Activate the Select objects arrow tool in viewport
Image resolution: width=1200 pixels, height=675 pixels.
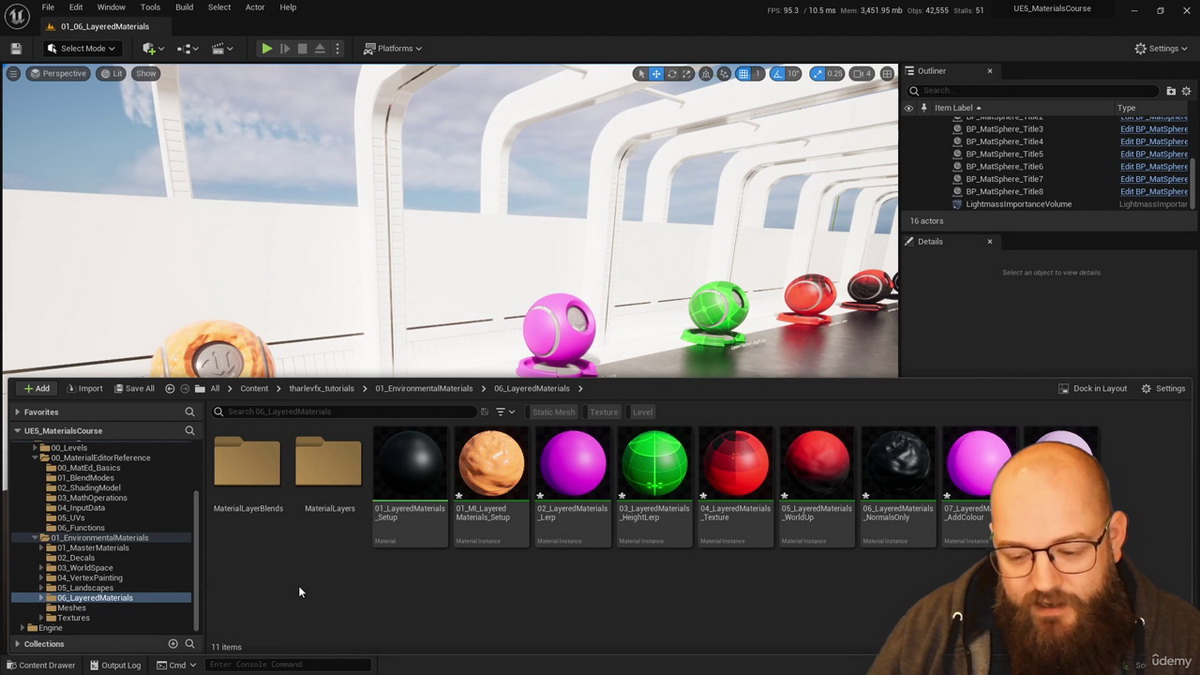tap(641, 74)
